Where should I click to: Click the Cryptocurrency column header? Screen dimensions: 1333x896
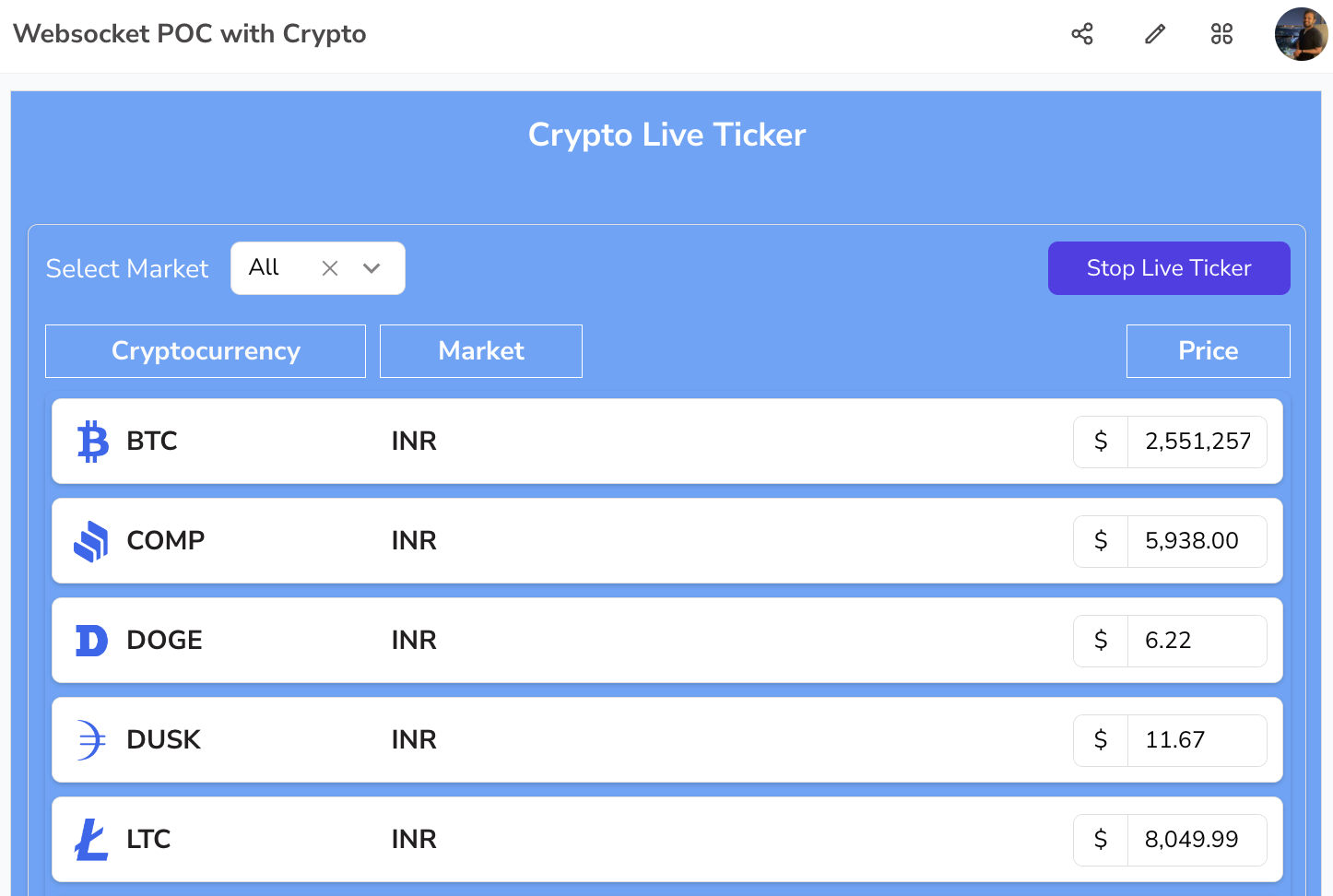pyautogui.click(x=206, y=351)
